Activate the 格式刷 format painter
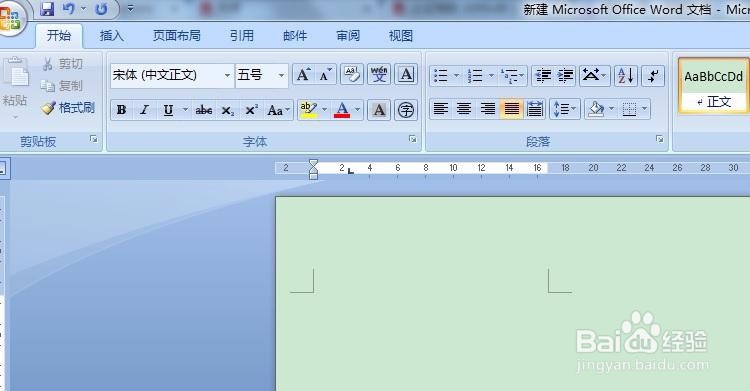750x391 pixels. coord(68,108)
